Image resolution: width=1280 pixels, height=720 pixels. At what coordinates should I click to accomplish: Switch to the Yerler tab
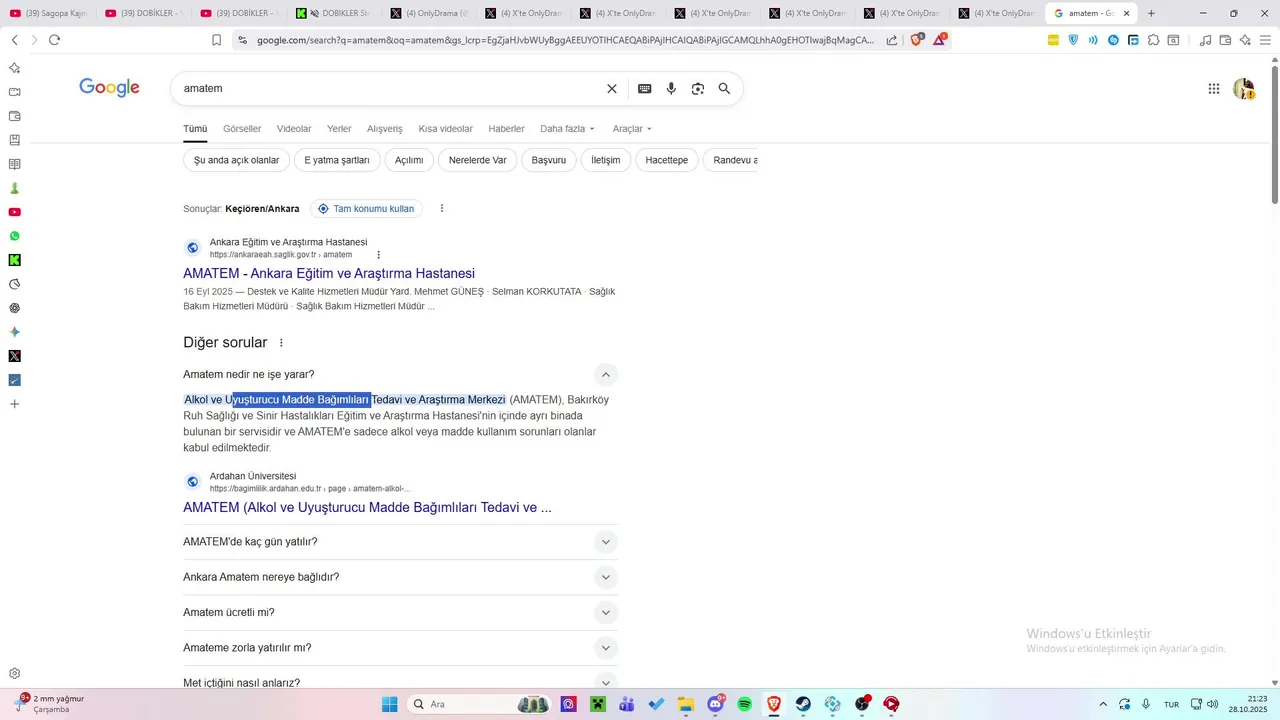tap(339, 129)
